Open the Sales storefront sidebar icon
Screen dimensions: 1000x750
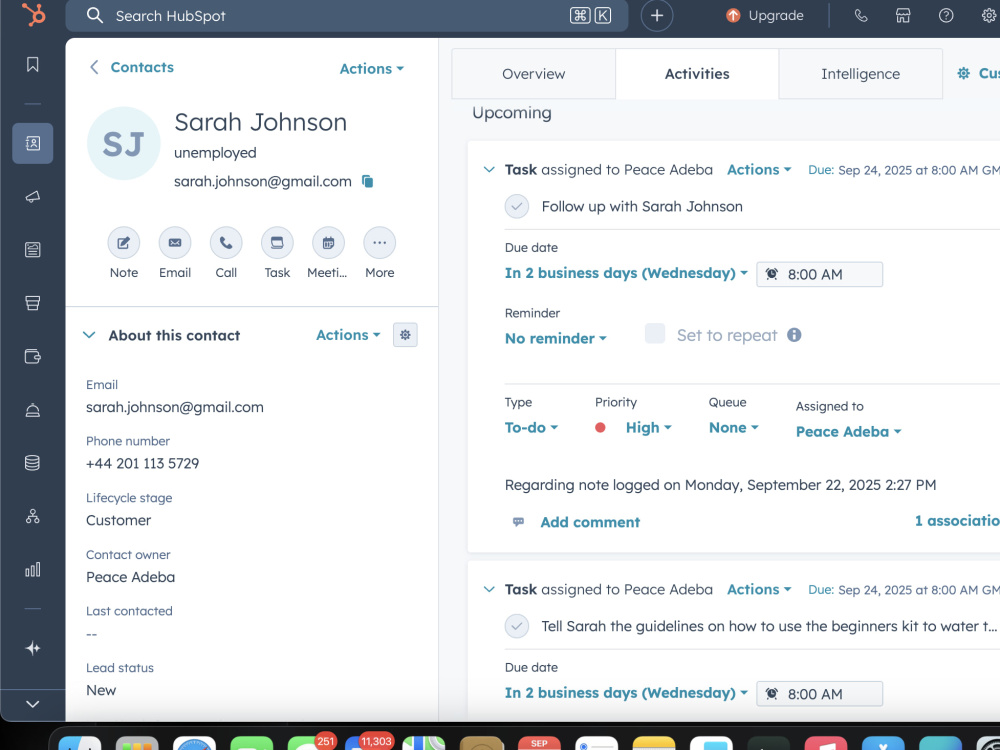(33, 303)
